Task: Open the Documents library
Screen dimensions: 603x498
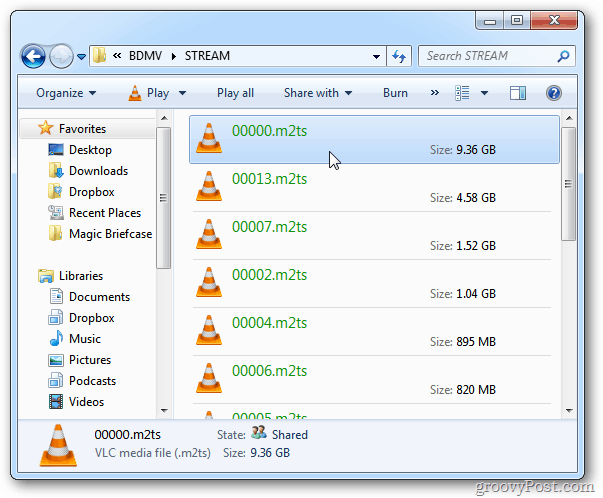Action: (99, 297)
